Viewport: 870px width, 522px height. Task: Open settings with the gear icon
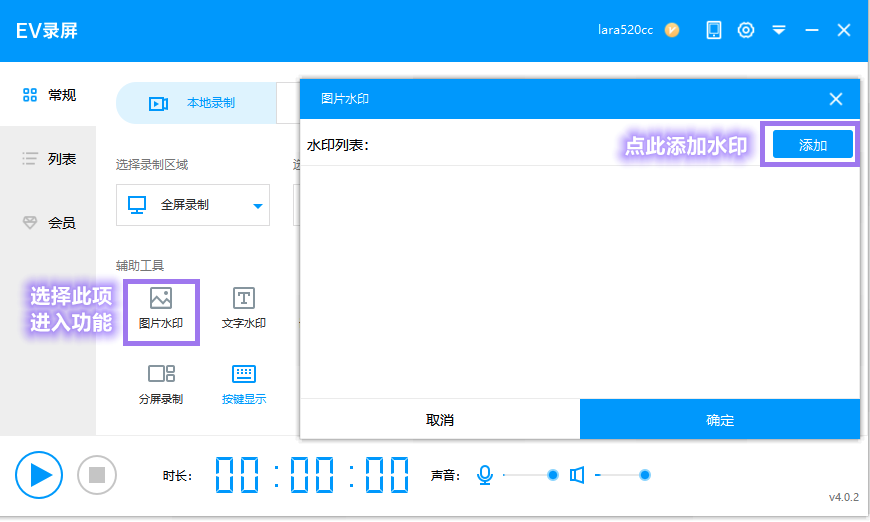pyautogui.click(x=746, y=30)
